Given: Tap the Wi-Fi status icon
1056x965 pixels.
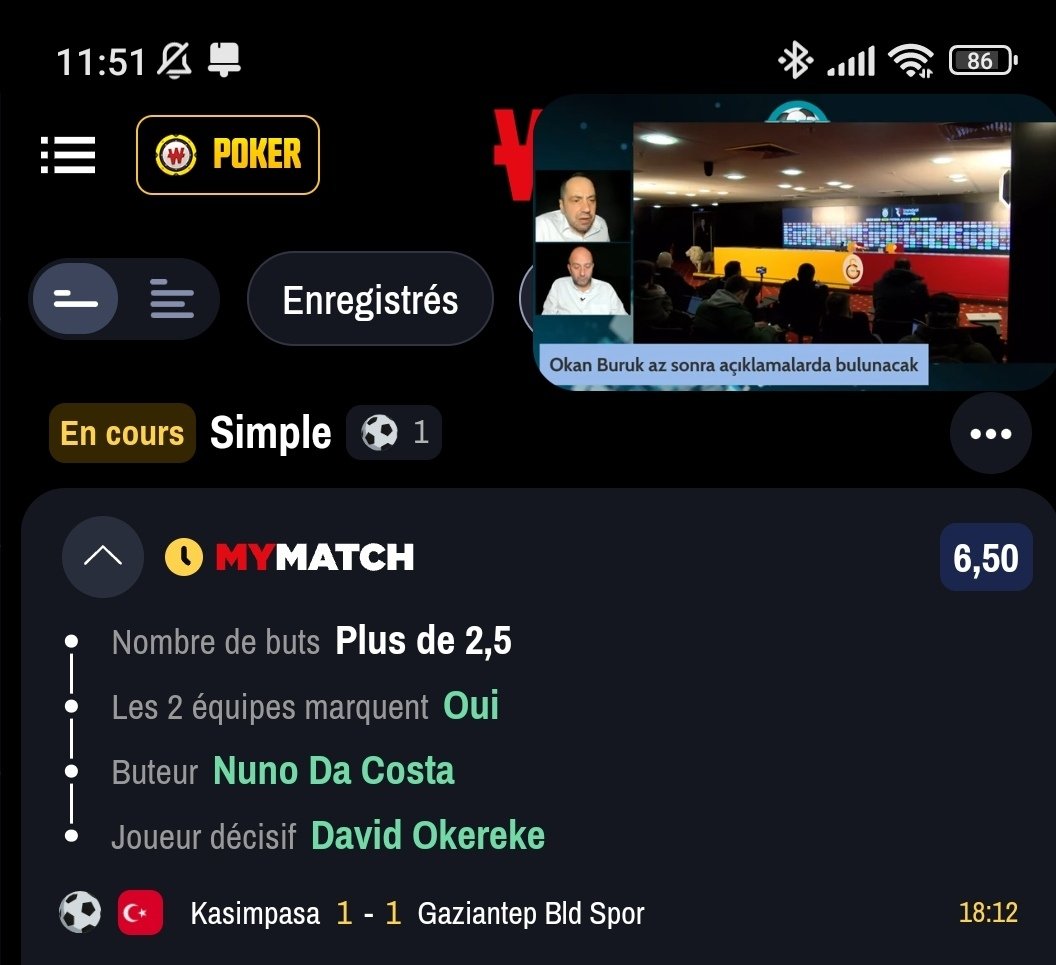Looking at the screenshot, I should tap(911, 61).
